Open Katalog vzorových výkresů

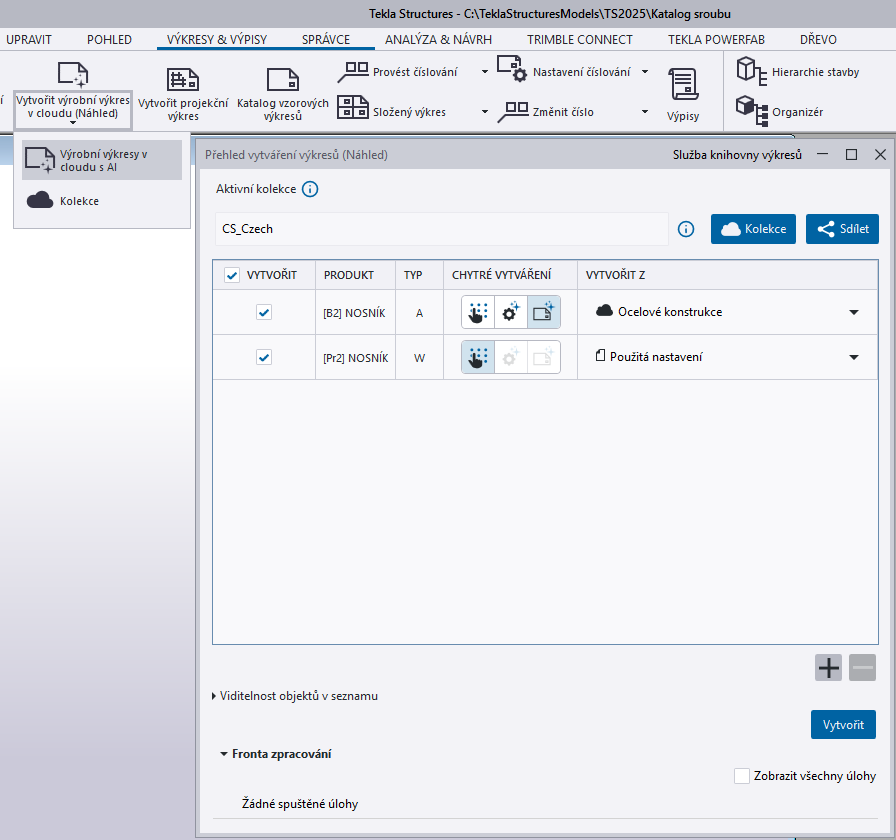(x=283, y=94)
